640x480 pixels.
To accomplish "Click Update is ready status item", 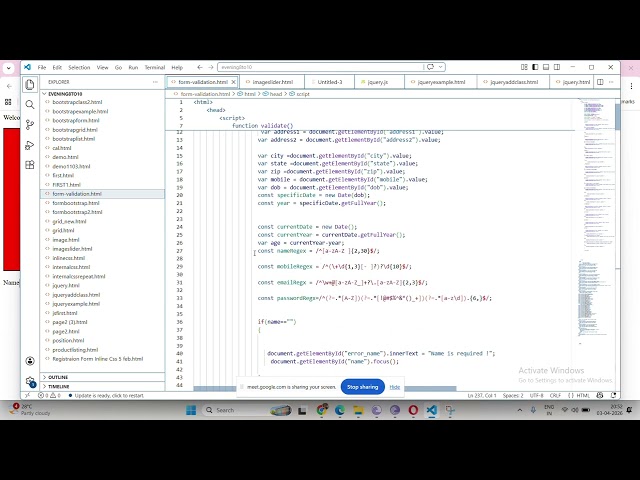I will click(x=106, y=396).
